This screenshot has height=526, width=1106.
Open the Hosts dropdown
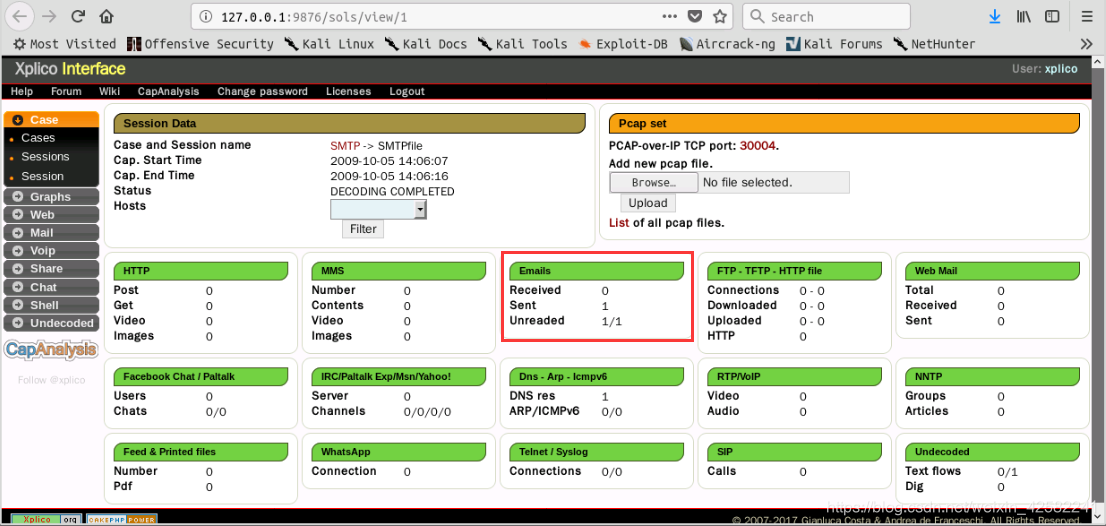pos(378,209)
